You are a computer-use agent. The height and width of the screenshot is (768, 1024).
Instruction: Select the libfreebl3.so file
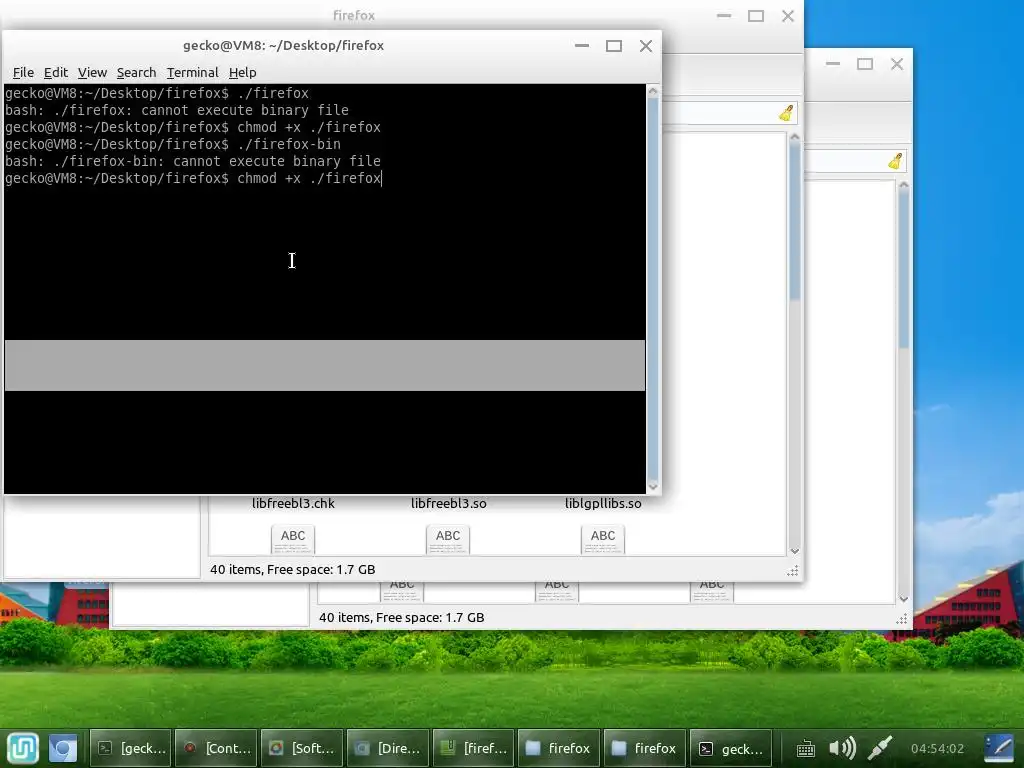point(449,504)
